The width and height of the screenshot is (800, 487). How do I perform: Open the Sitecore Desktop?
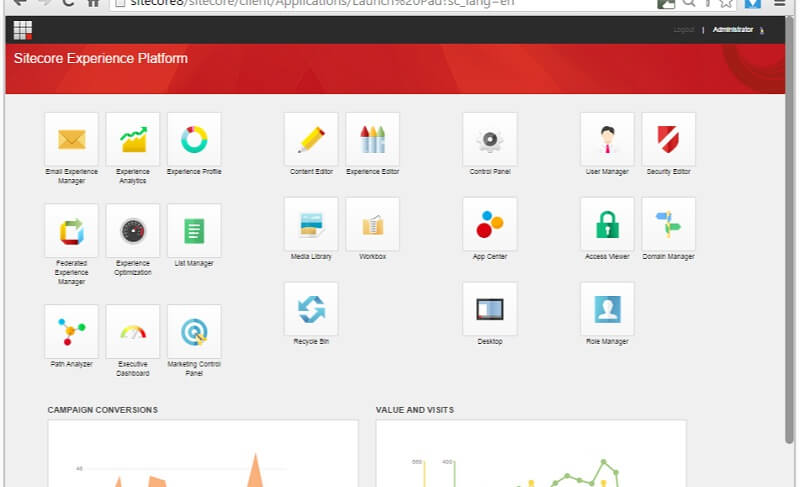click(x=490, y=309)
